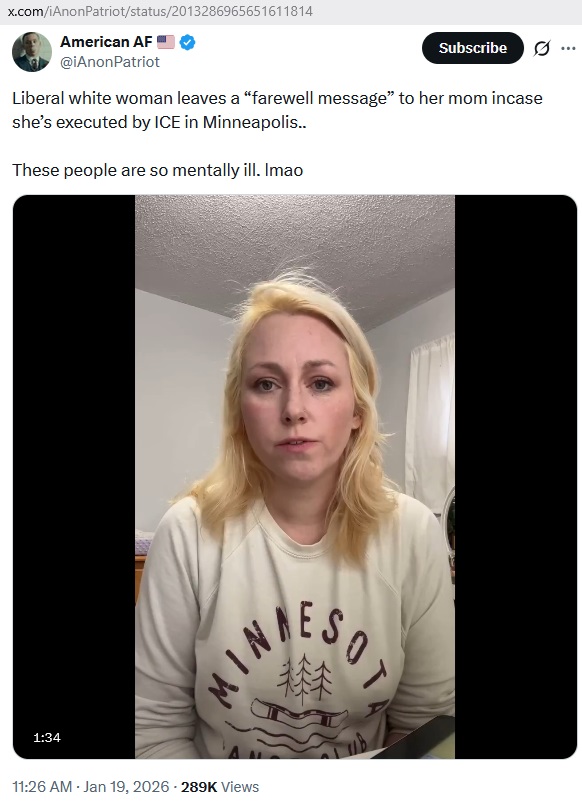Subscribe to American AF
Image resolution: width=582 pixels, height=802 pixels.
473,48
